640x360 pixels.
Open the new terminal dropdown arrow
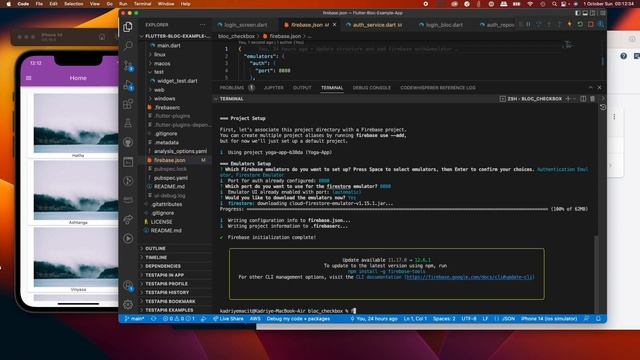point(574,99)
